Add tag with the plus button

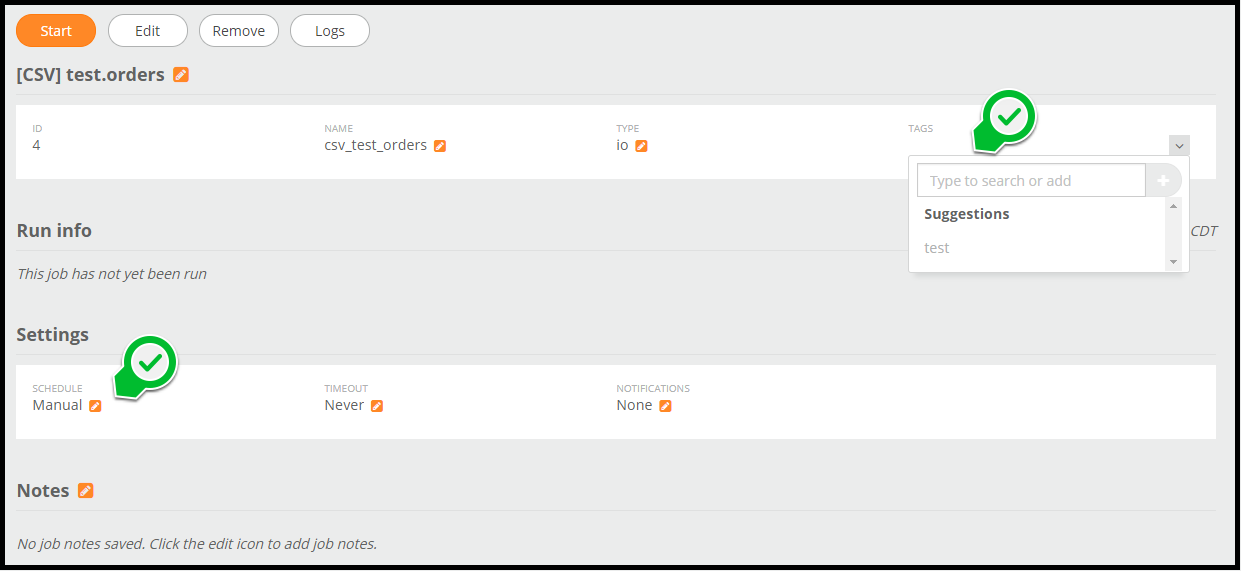coord(1163,181)
